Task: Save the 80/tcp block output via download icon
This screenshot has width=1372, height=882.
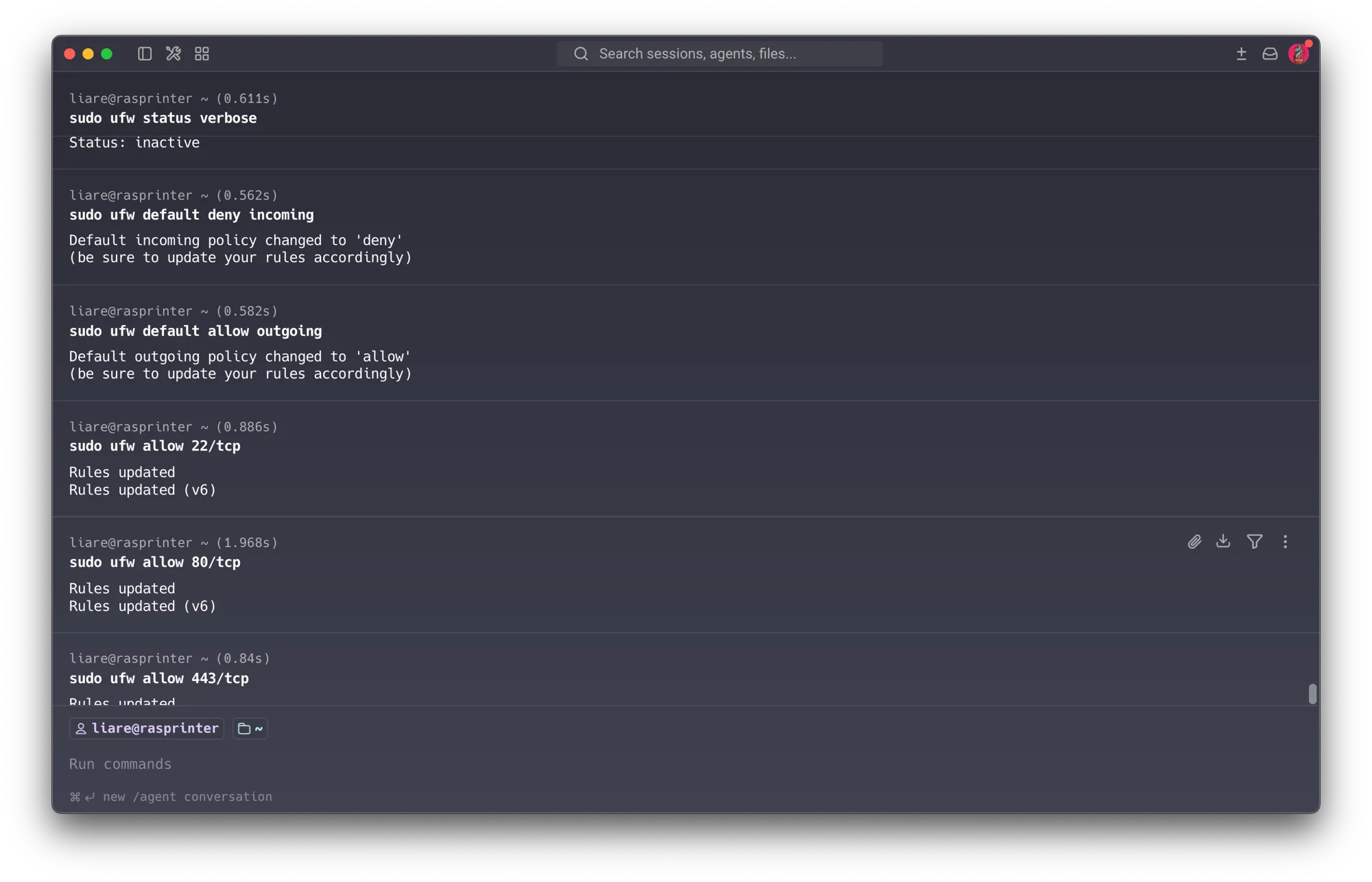Action: click(x=1223, y=541)
